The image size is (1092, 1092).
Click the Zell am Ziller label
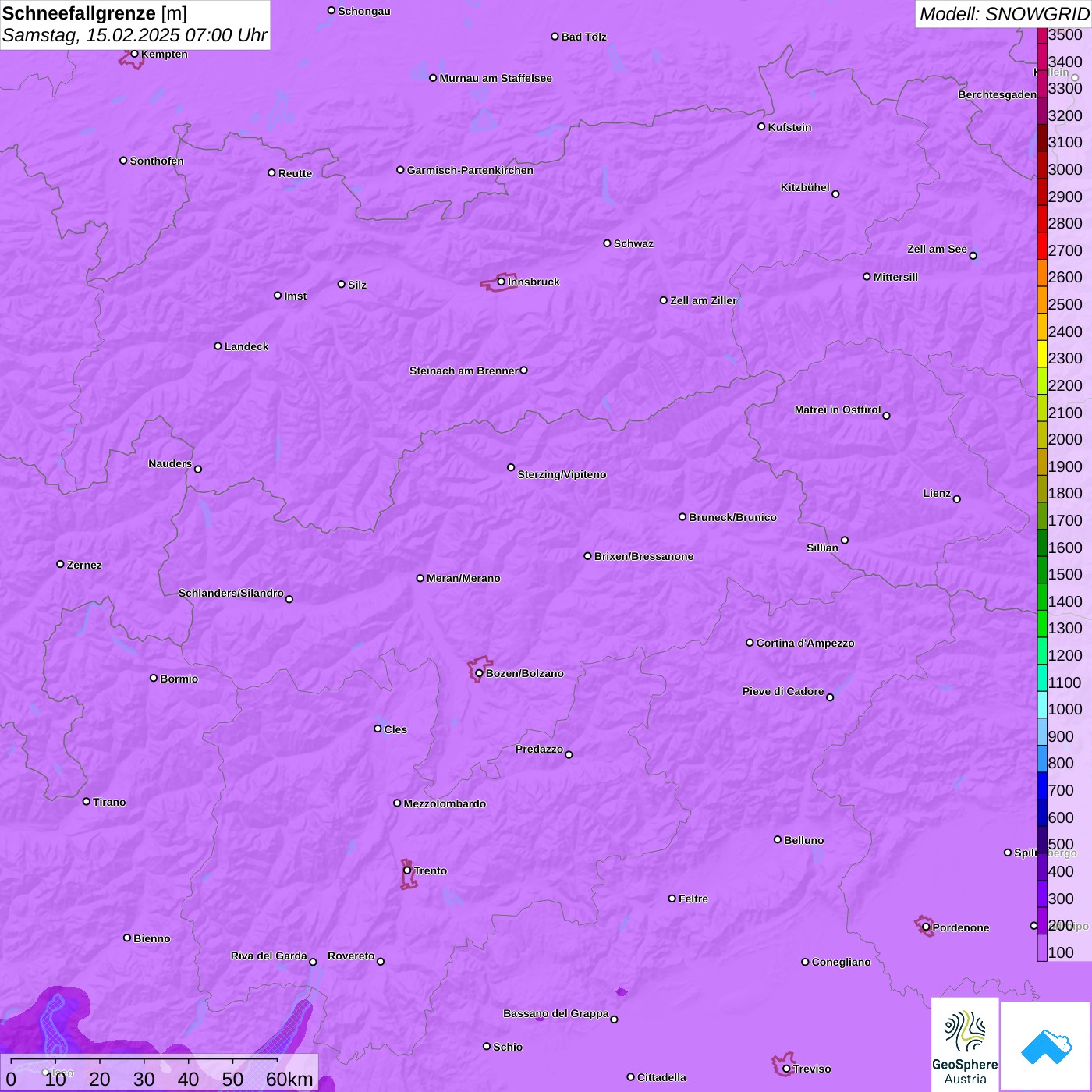704,300
